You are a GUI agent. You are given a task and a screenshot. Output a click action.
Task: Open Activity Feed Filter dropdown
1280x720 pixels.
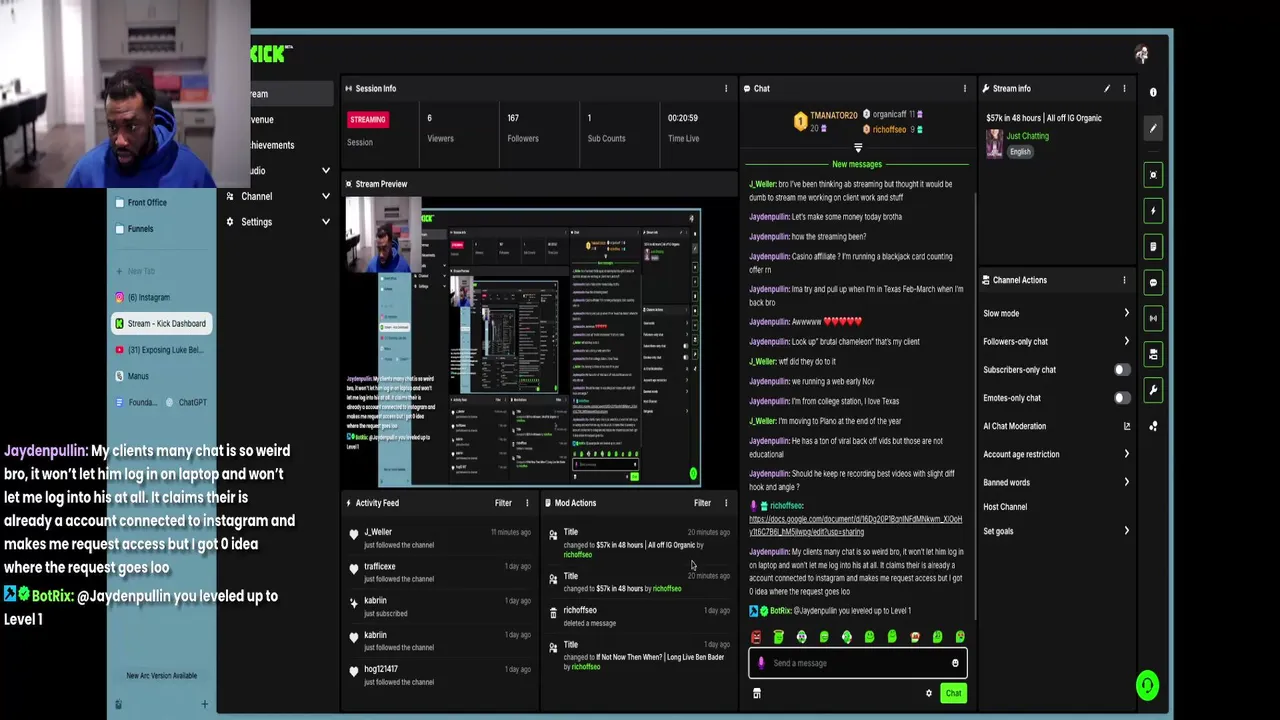pos(503,503)
